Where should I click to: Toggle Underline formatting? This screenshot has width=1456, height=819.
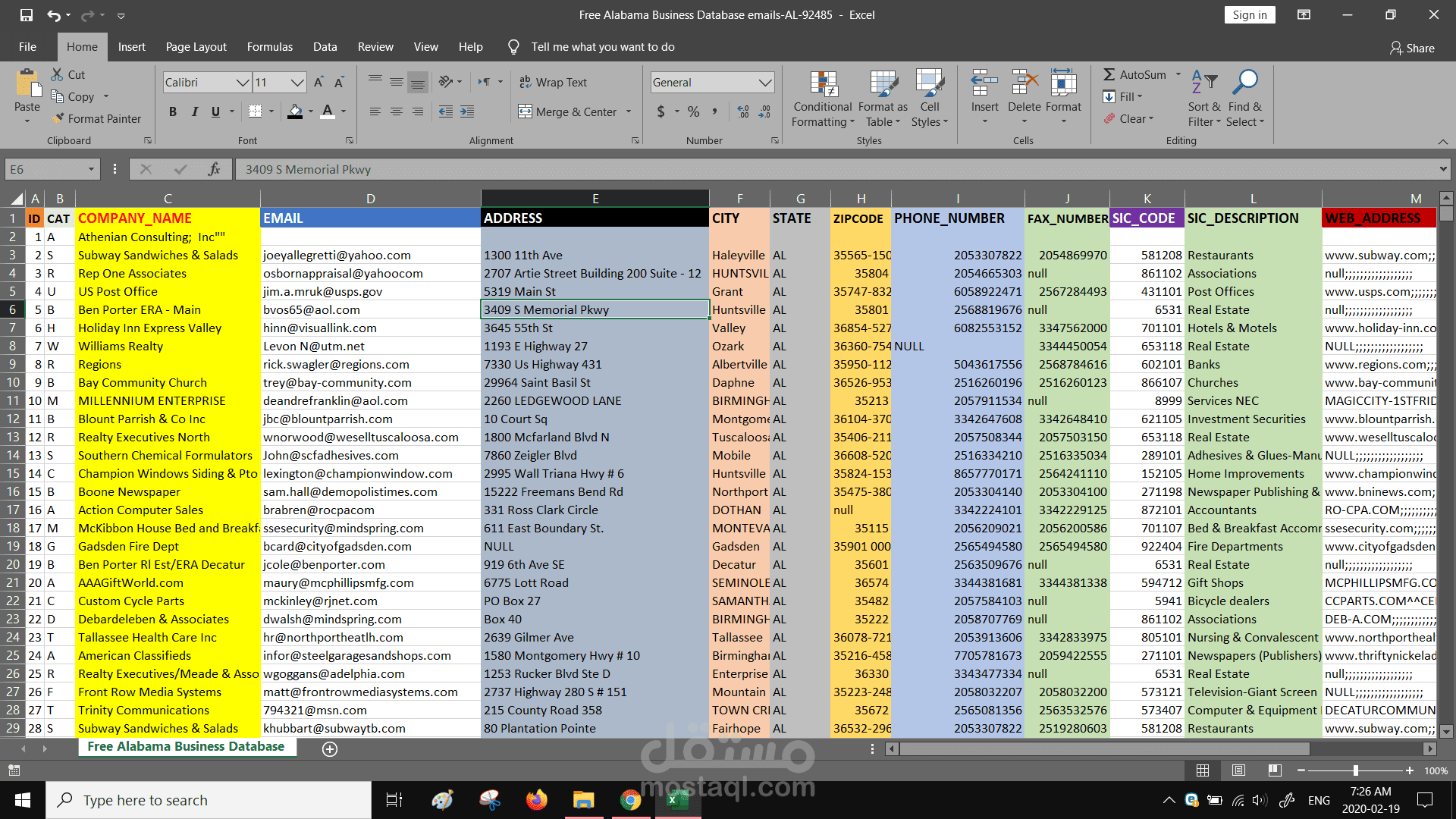coord(215,111)
